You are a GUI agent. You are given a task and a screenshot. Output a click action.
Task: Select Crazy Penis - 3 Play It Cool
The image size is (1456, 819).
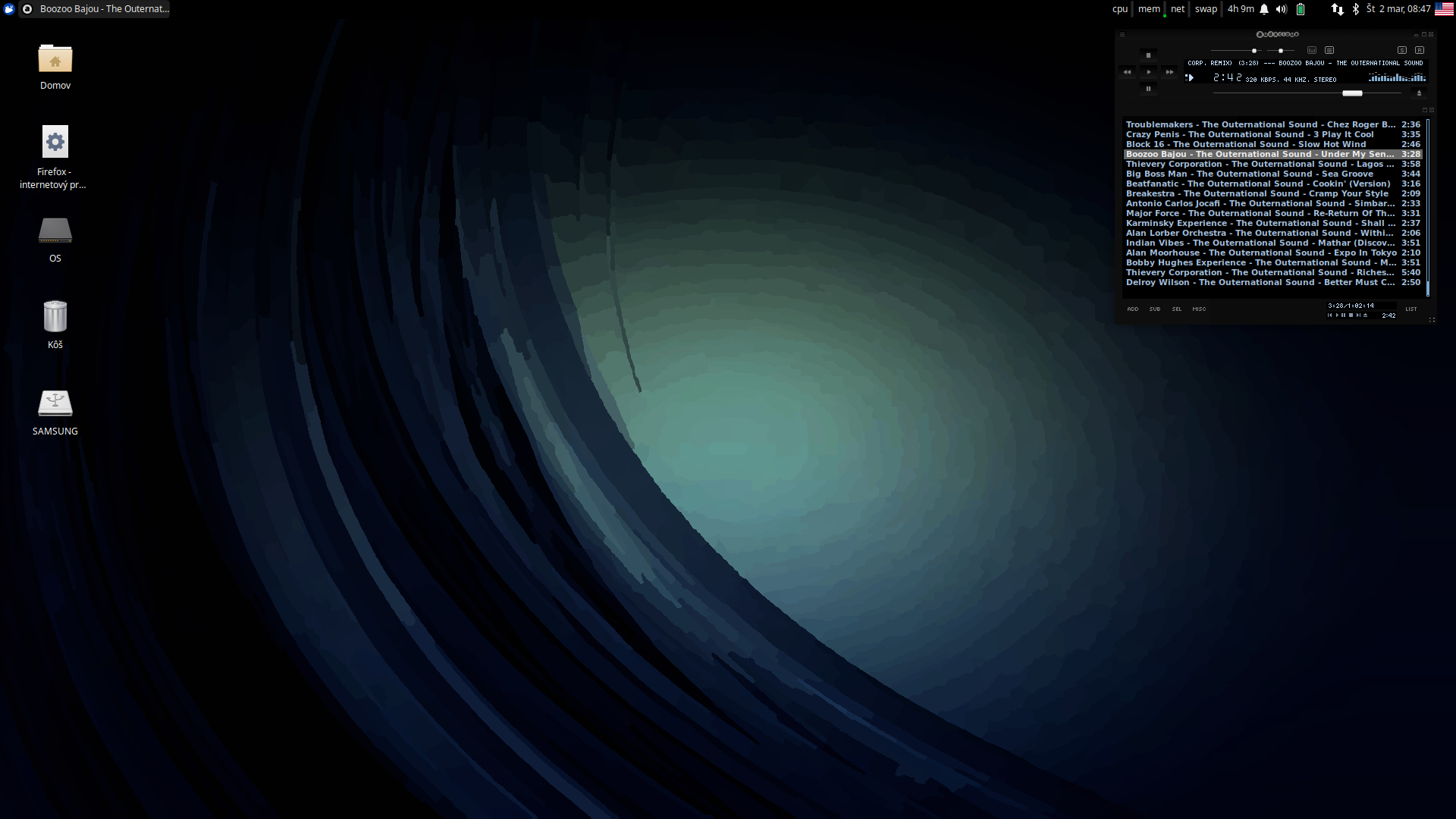(1272, 134)
